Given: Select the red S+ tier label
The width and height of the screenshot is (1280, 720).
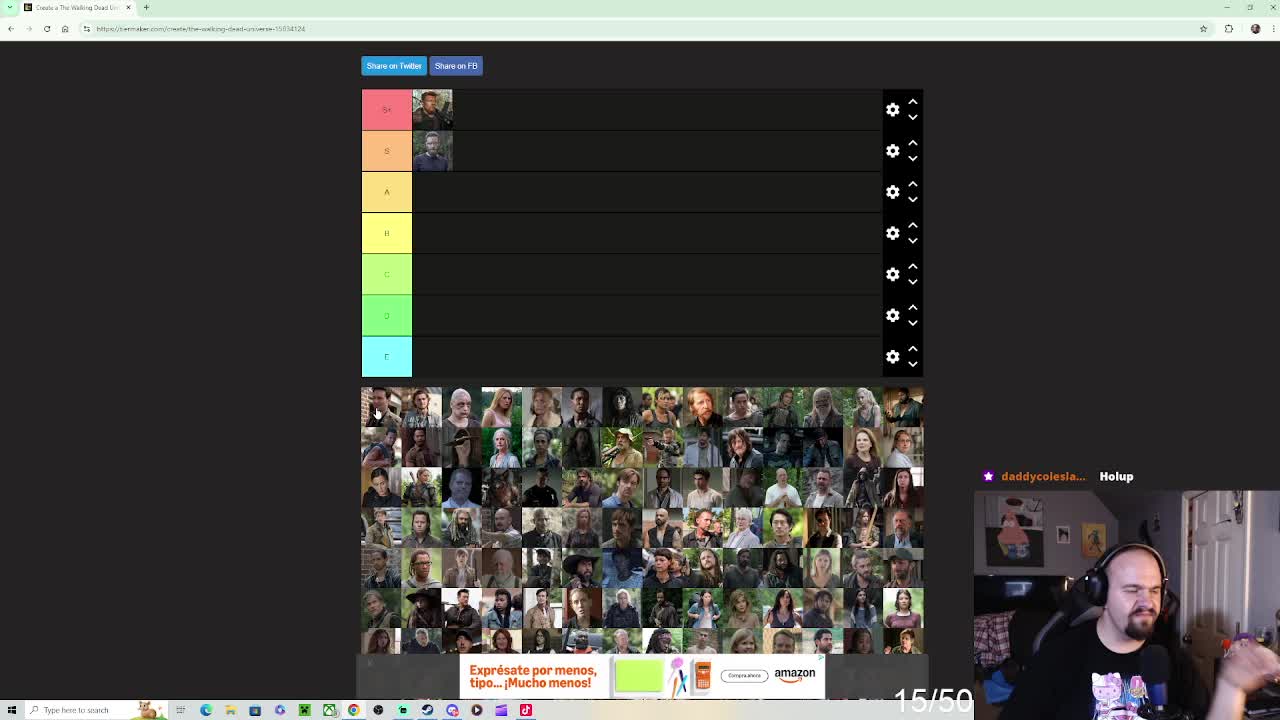Looking at the screenshot, I should 386,109.
